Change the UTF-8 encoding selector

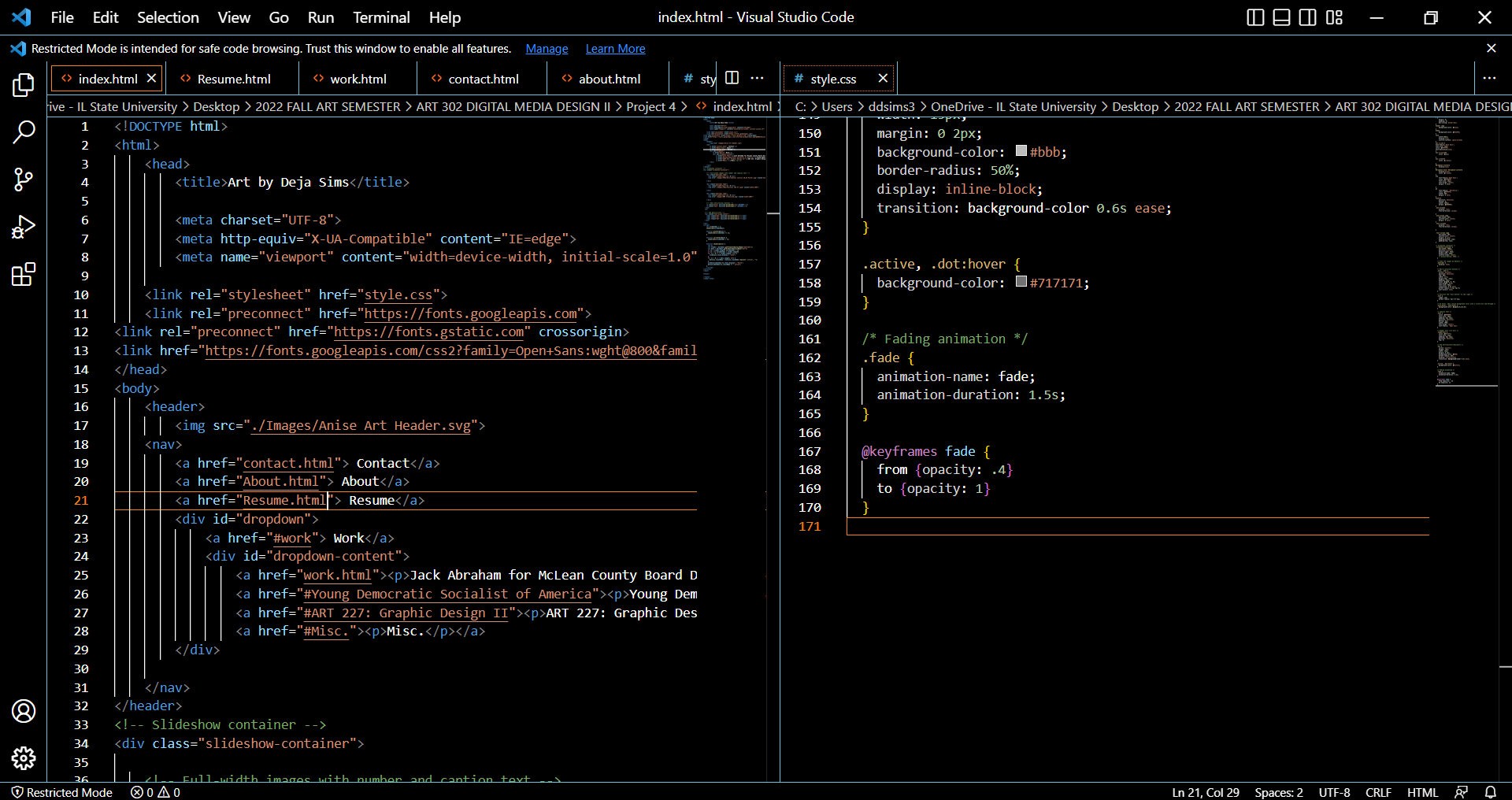(x=1334, y=792)
